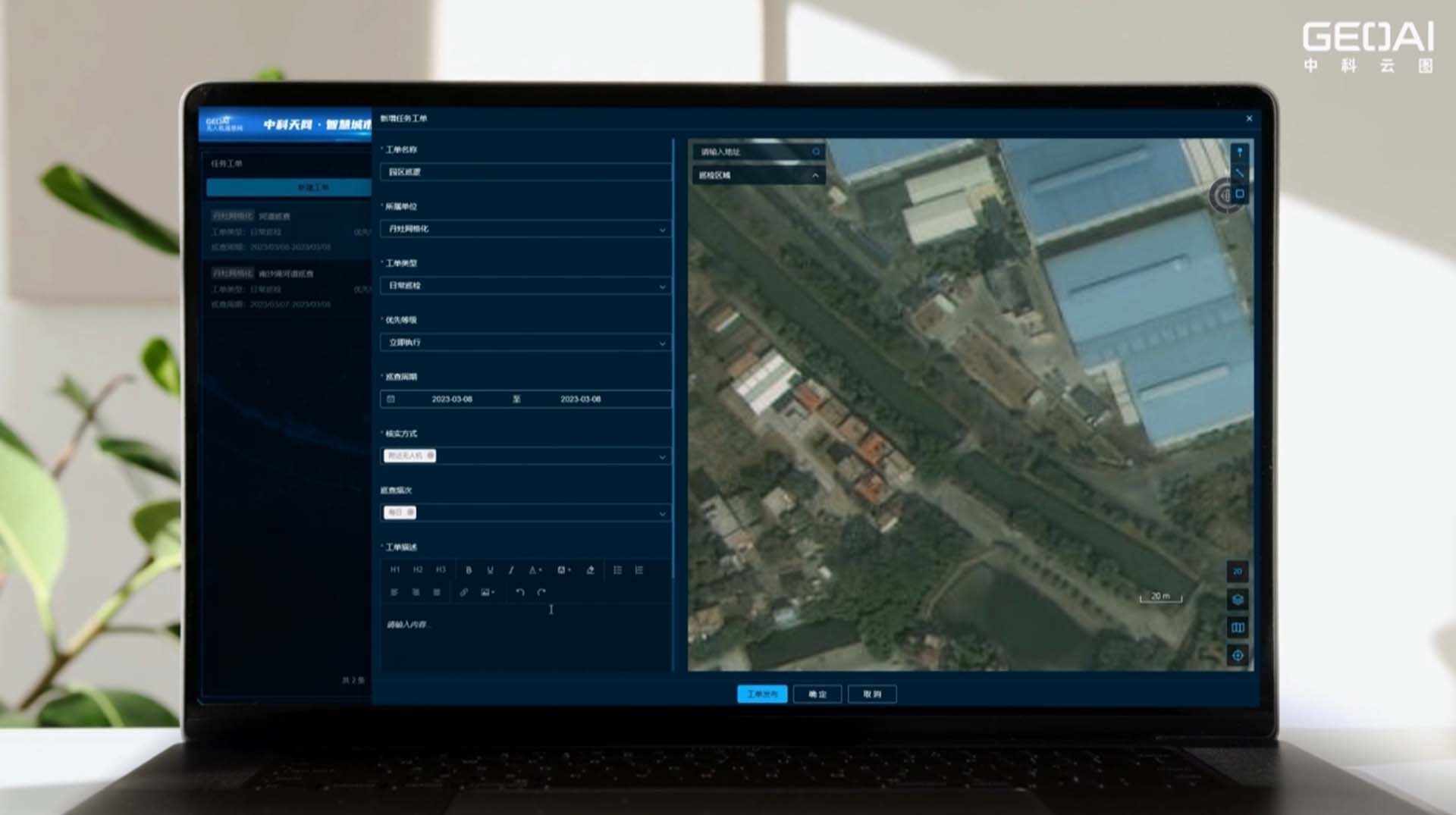The image size is (1456, 815).
Task: Open the 工单类型 dropdown showing 日常巡检
Action: click(525, 286)
